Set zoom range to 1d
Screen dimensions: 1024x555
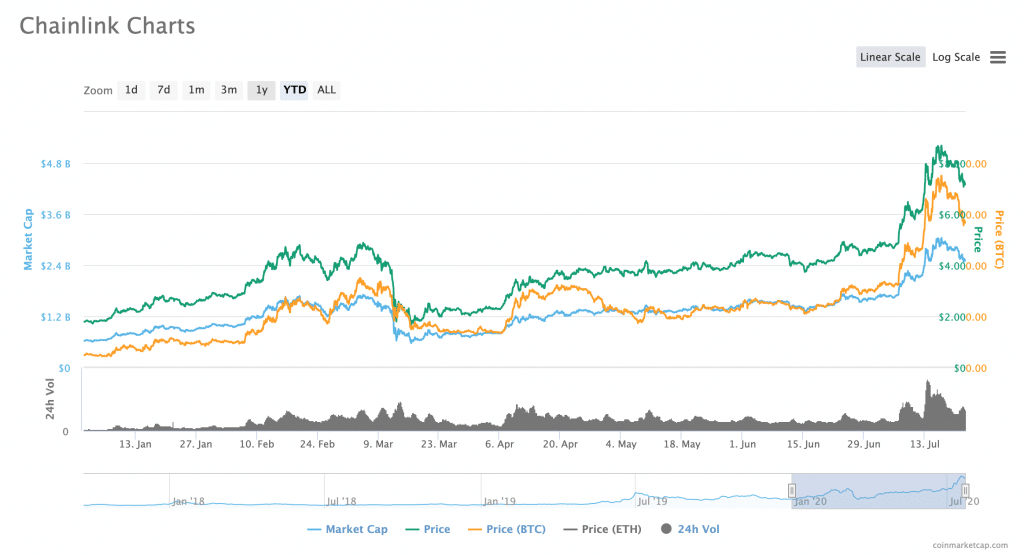click(131, 90)
